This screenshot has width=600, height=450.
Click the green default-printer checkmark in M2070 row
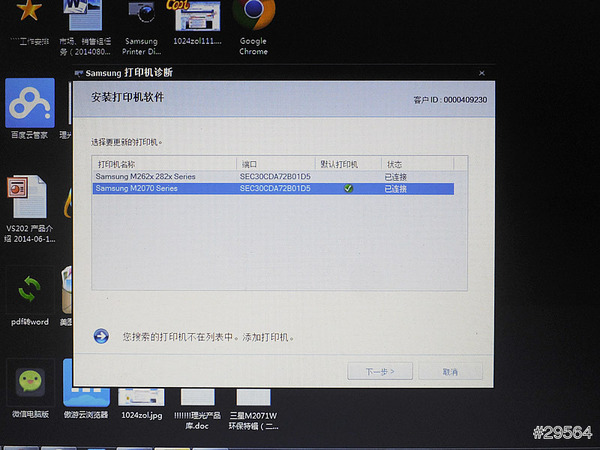tap(348, 188)
